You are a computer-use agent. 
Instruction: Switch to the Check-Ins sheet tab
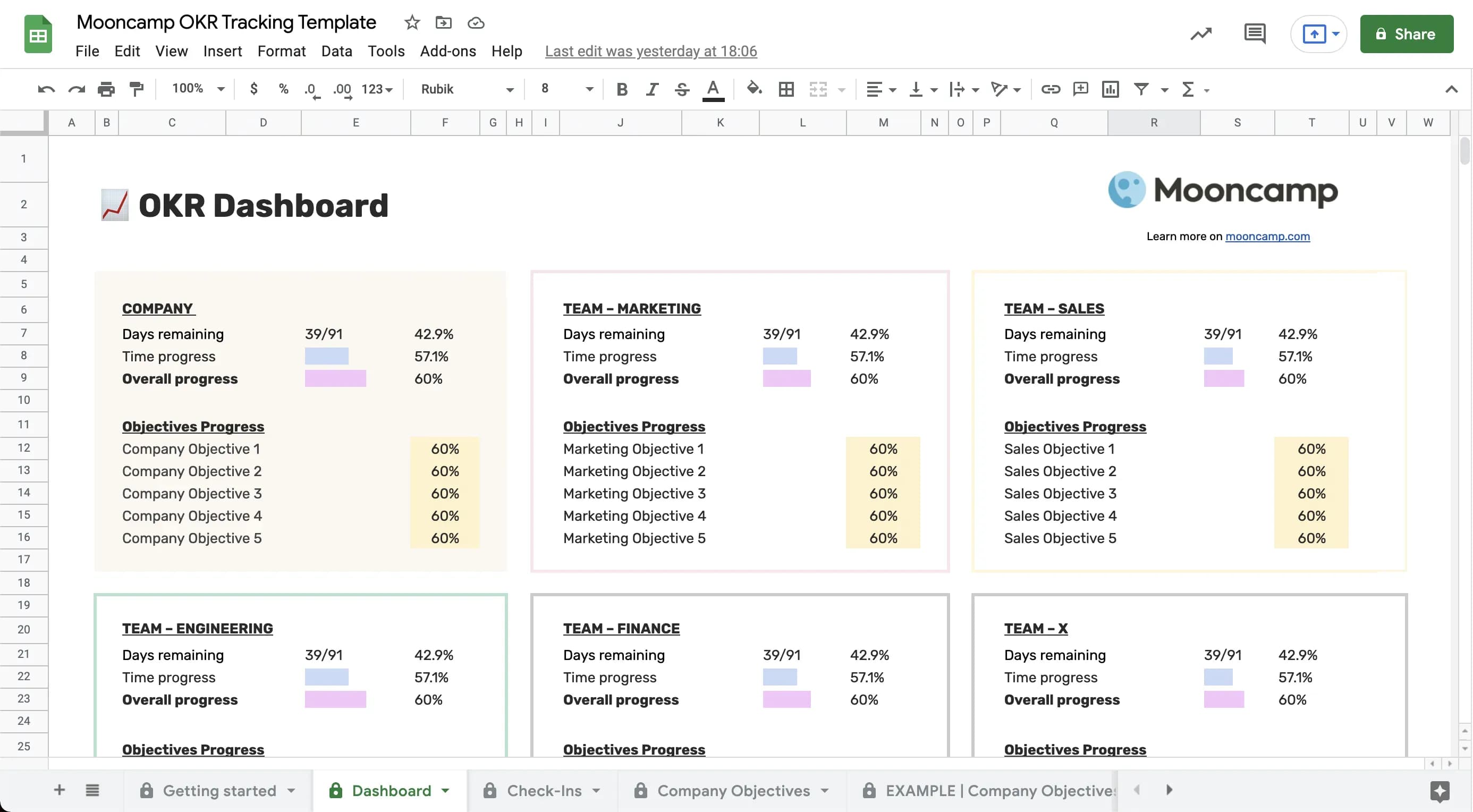[x=543, y=791]
